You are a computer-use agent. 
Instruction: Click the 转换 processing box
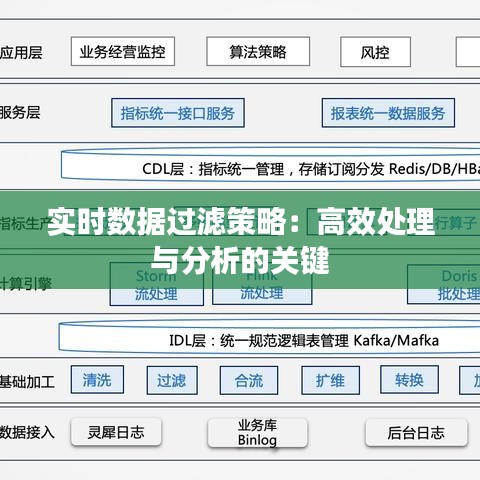click(409, 380)
